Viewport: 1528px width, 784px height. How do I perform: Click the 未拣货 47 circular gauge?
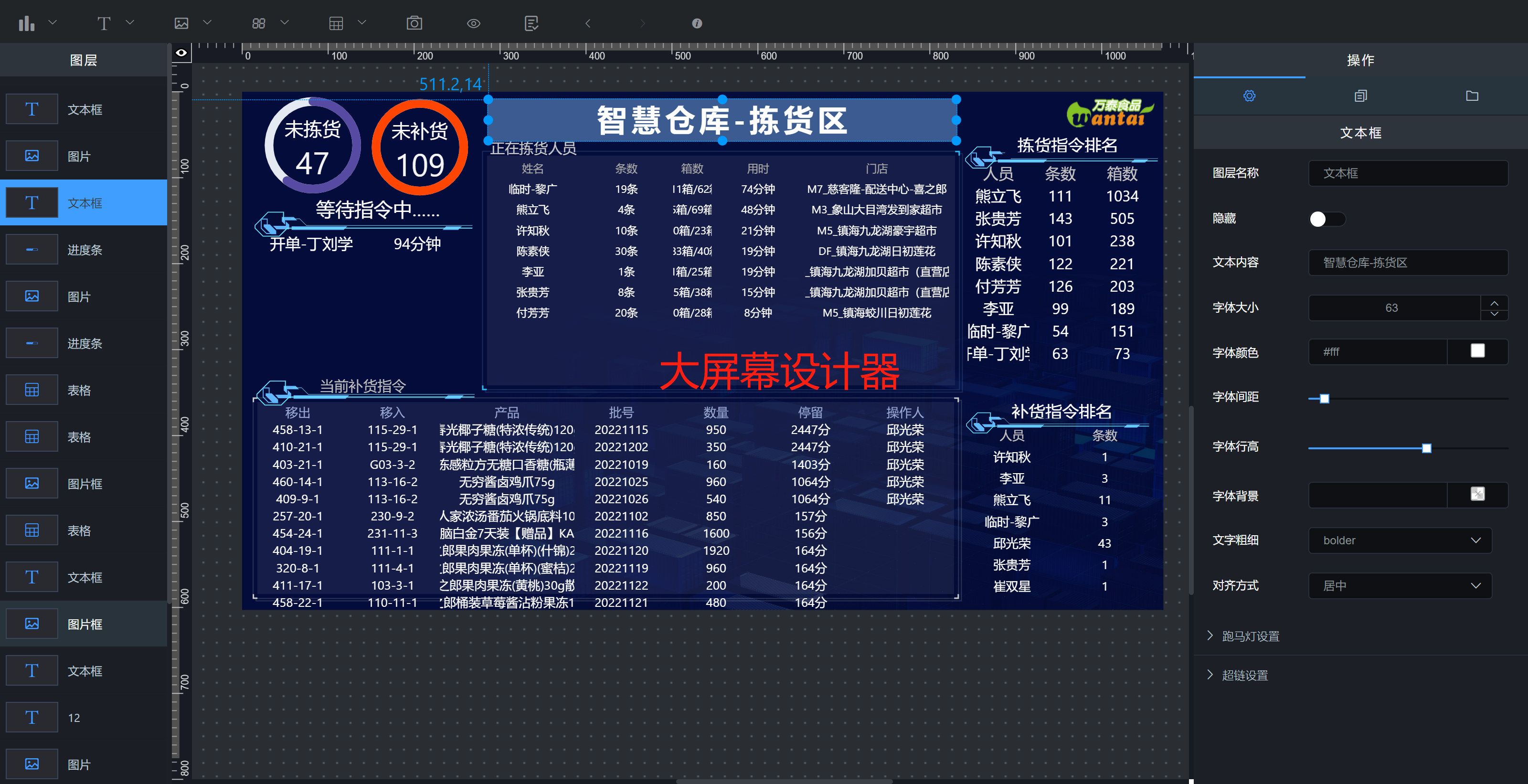[313, 145]
